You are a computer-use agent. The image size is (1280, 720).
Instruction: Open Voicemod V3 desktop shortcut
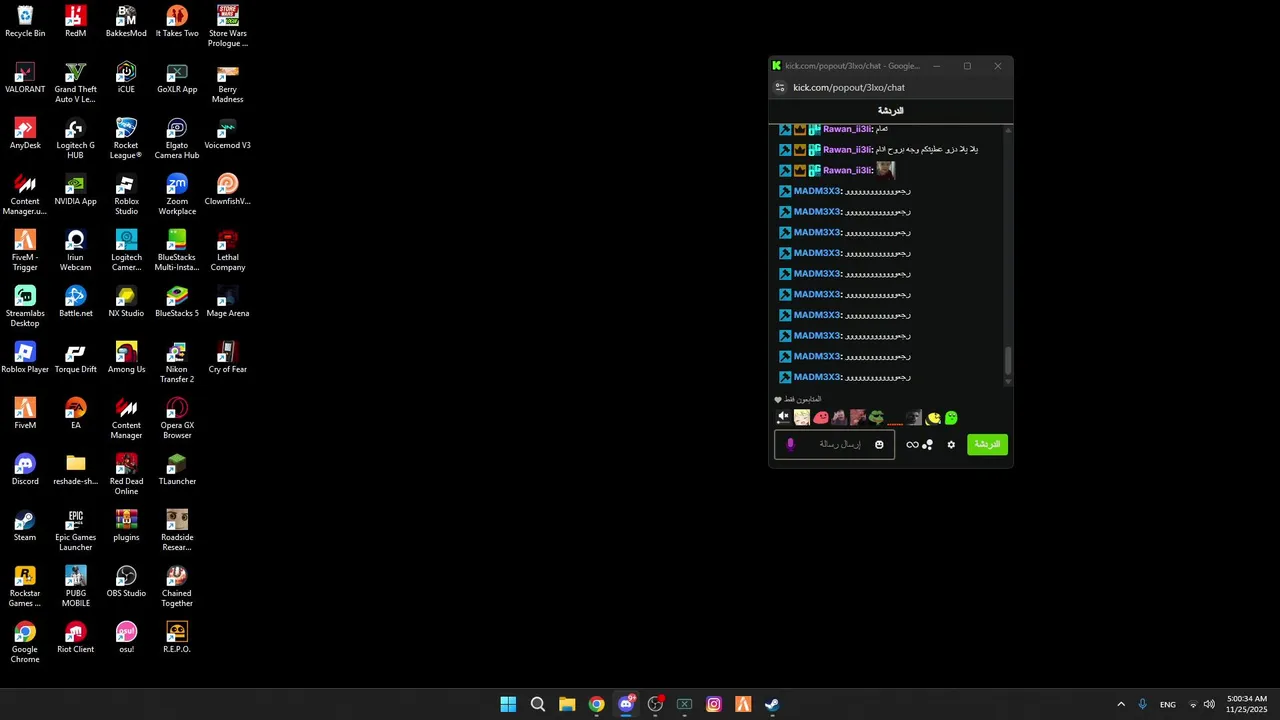tap(227, 134)
